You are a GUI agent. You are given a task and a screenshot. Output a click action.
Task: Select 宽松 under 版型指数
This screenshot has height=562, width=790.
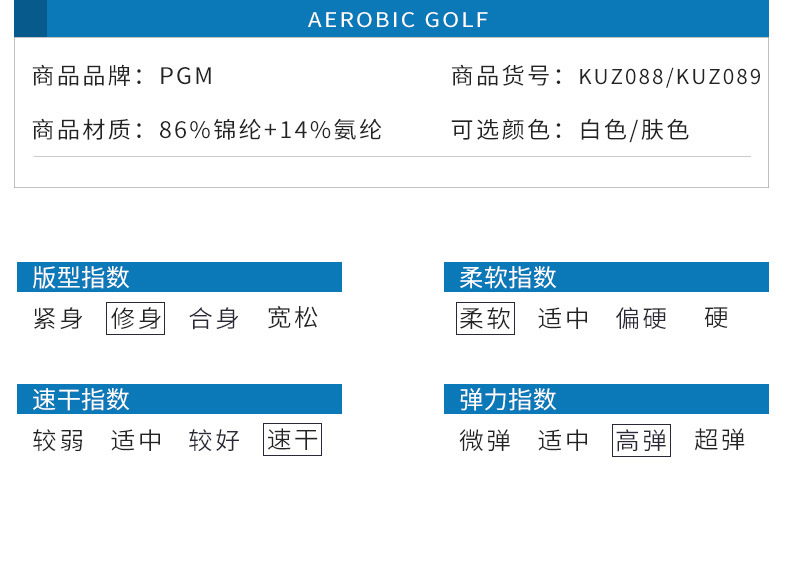(x=293, y=319)
